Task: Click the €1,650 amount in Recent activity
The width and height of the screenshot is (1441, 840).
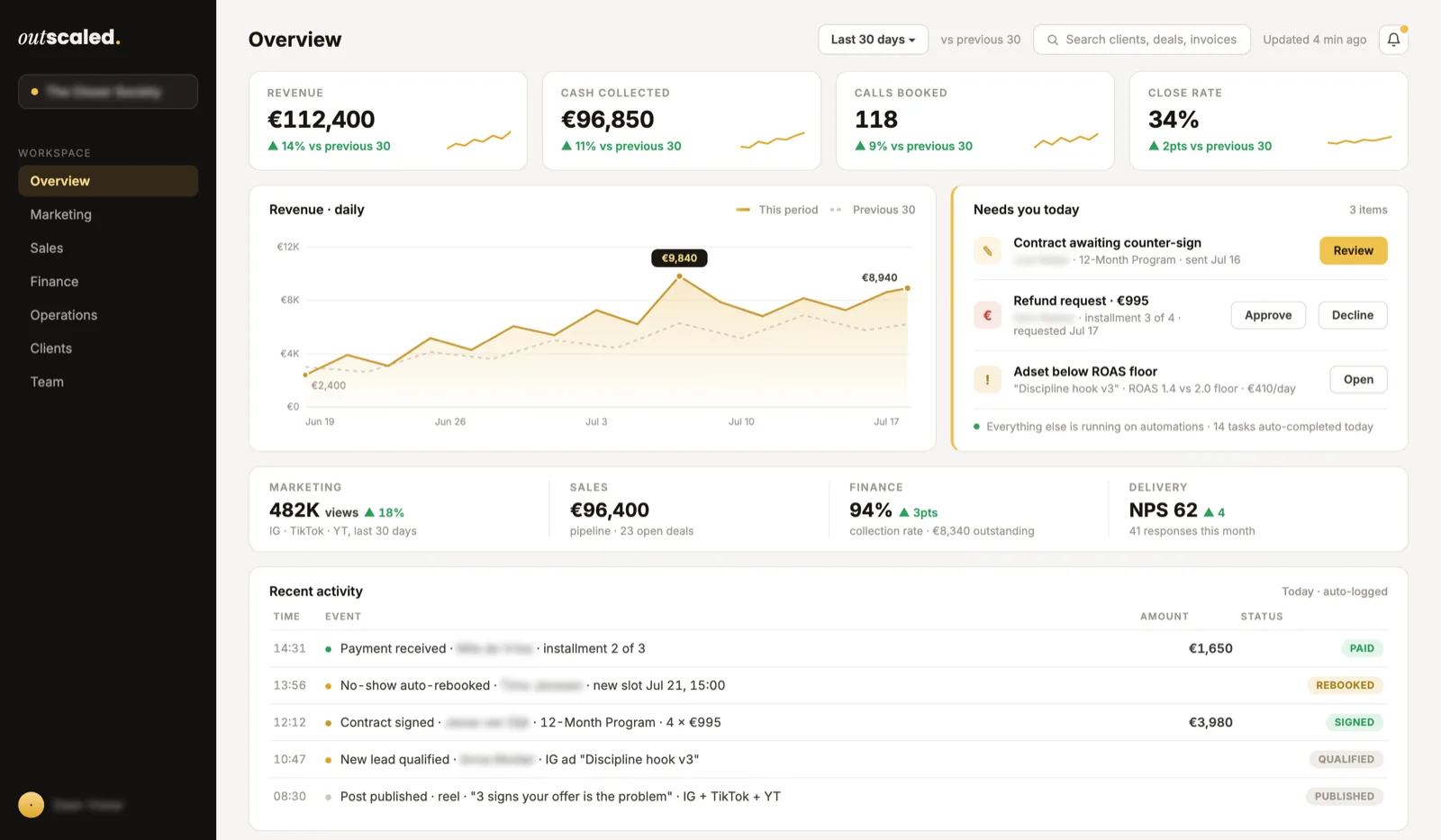Action: pyautogui.click(x=1210, y=648)
